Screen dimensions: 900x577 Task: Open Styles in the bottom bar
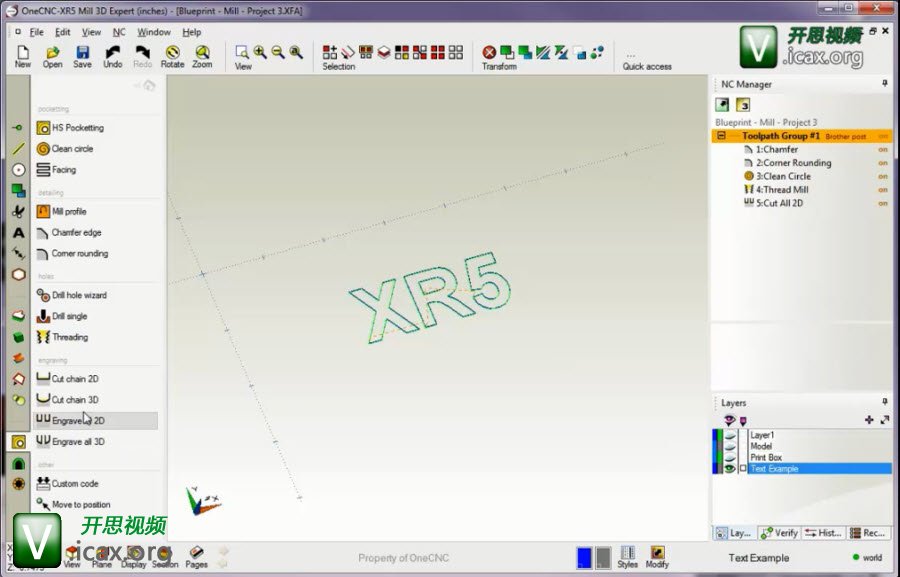627,556
